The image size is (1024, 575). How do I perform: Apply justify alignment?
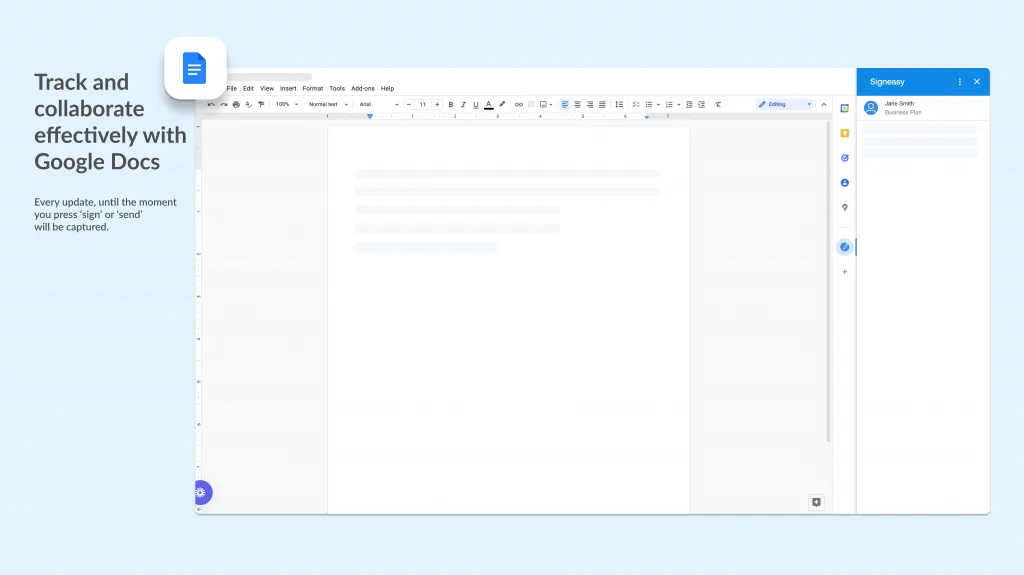[x=602, y=105]
